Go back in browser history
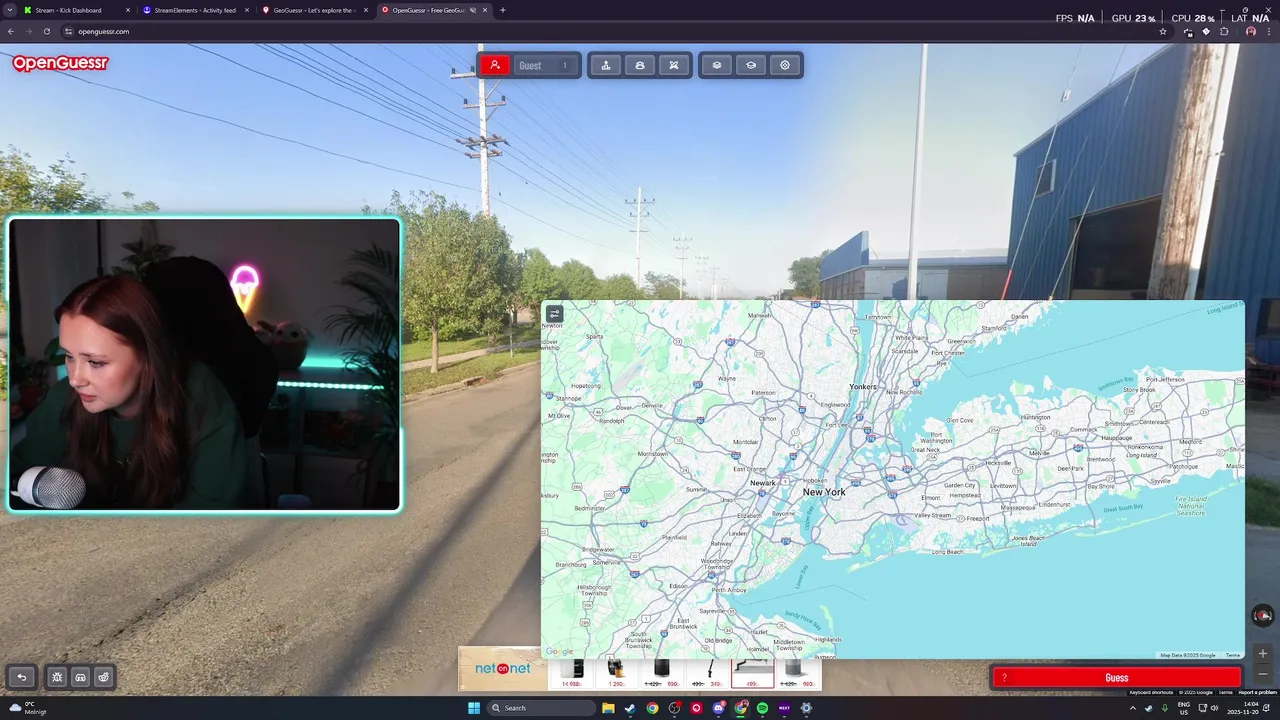This screenshot has height=720, width=1280. coord(11,31)
